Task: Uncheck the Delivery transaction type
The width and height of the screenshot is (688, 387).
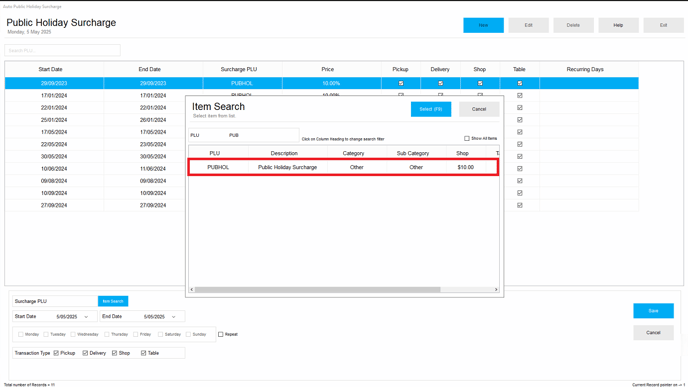Action: tap(85, 353)
